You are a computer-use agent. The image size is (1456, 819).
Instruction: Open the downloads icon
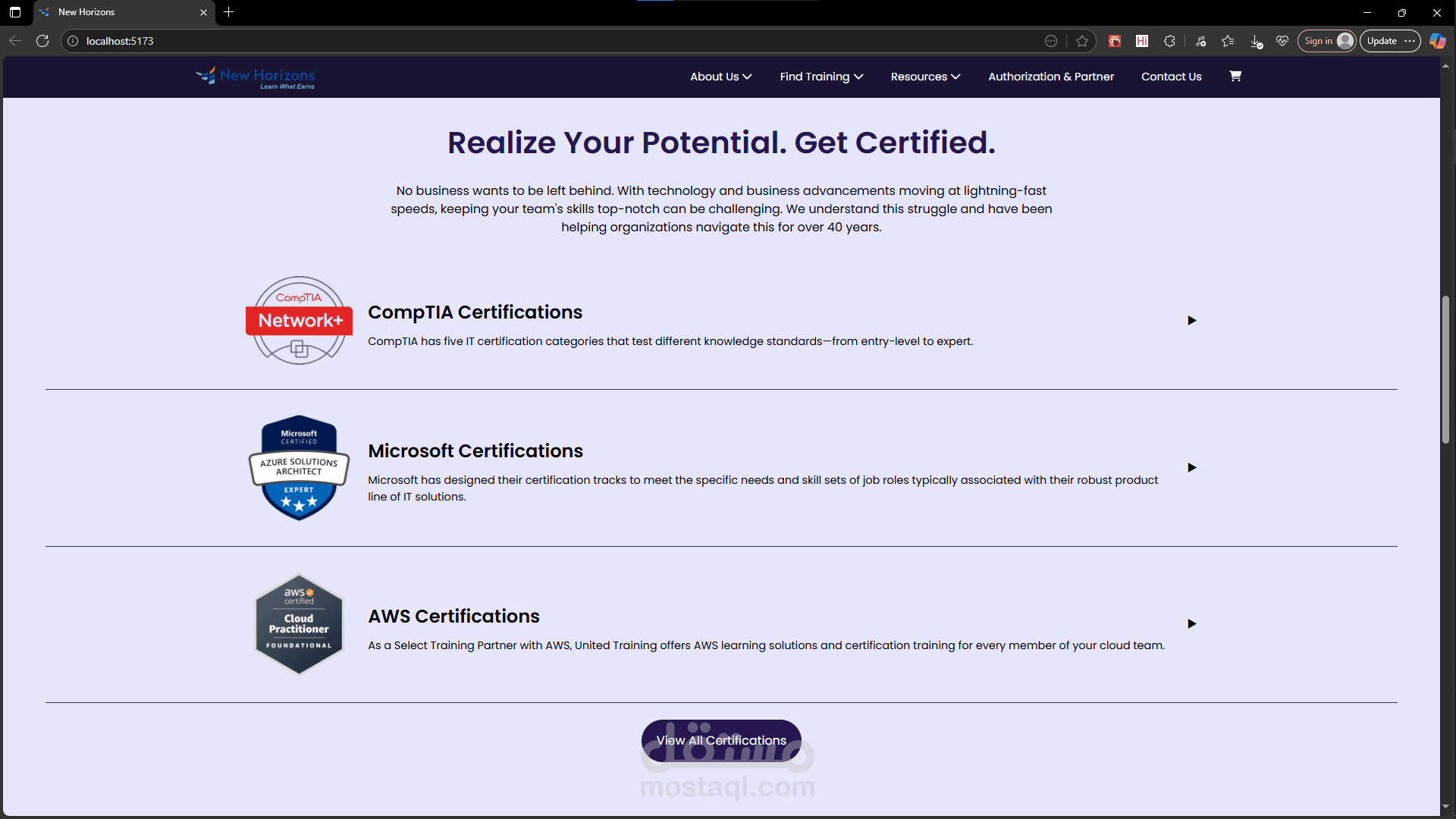1256,41
